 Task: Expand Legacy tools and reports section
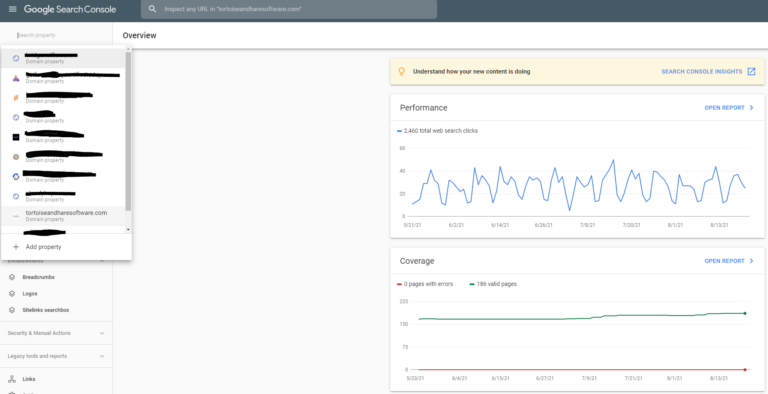[x=56, y=356]
